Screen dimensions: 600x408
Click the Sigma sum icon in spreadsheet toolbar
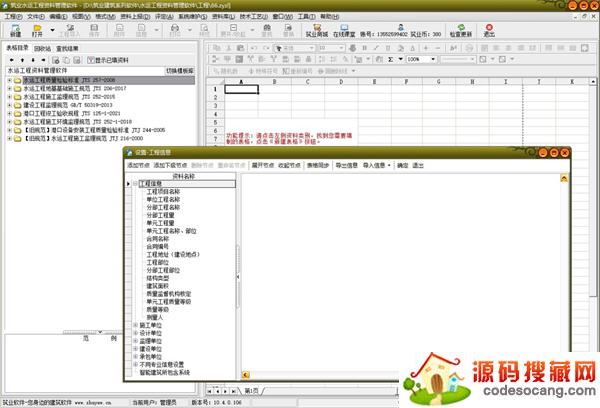coord(391,59)
